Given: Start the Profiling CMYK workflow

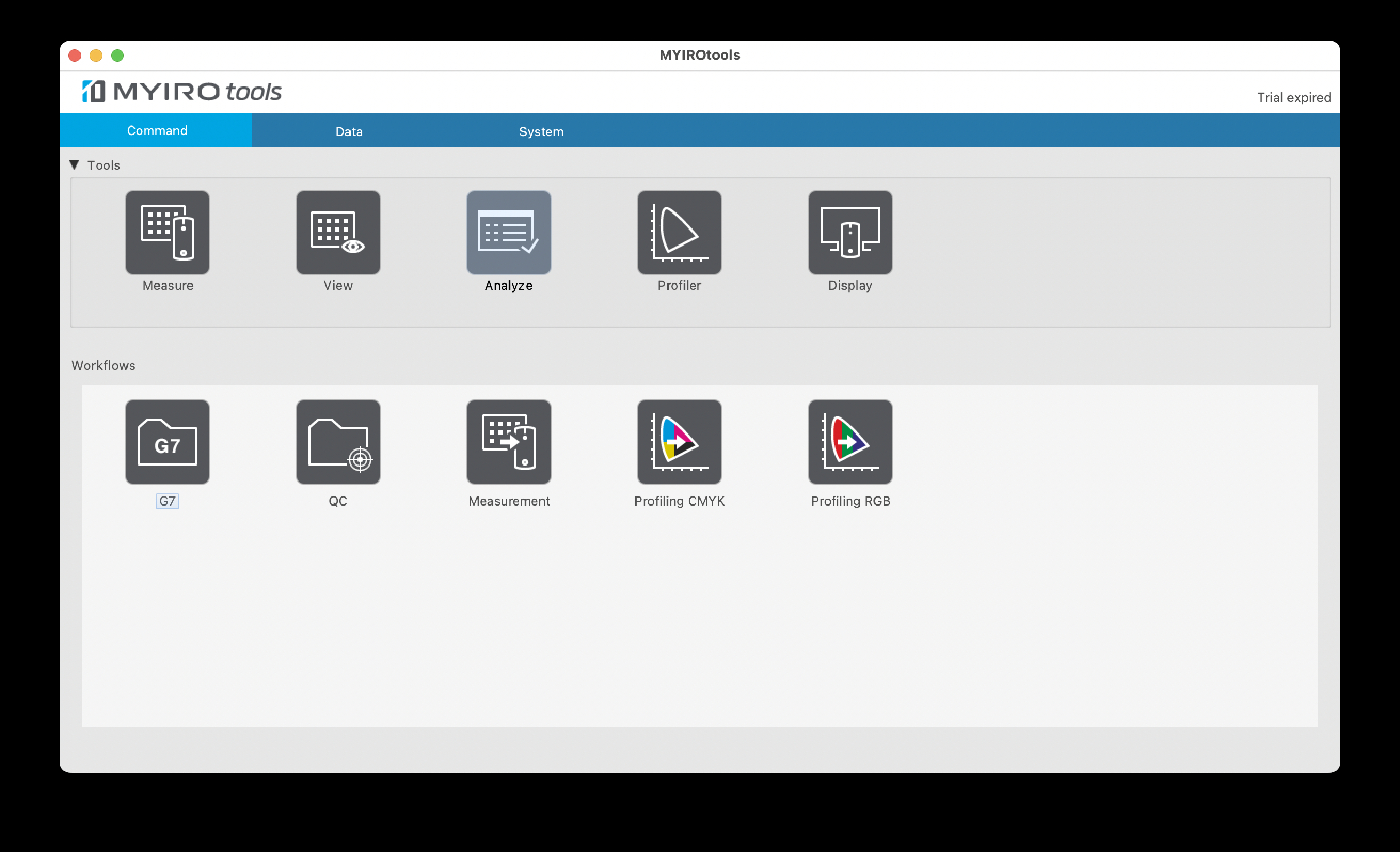Looking at the screenshot, I should click(680, 441).
